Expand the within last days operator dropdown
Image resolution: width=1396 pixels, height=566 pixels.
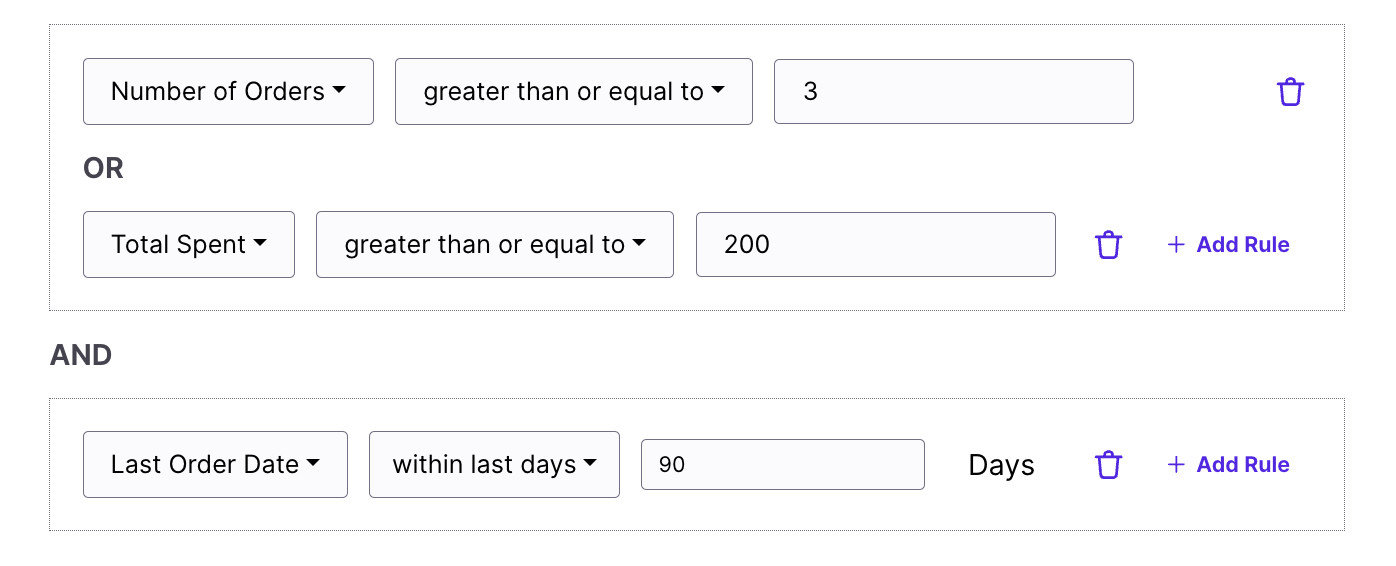(494, 465)
